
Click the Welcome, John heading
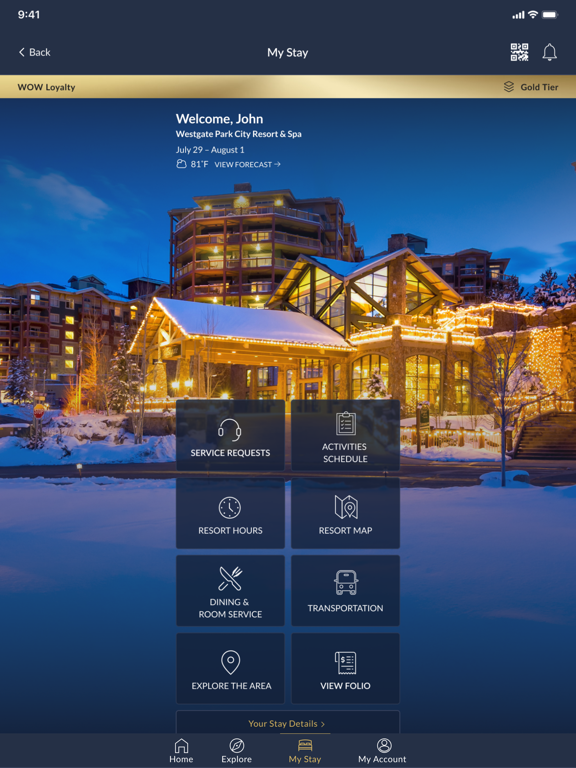tap(219, 119)
